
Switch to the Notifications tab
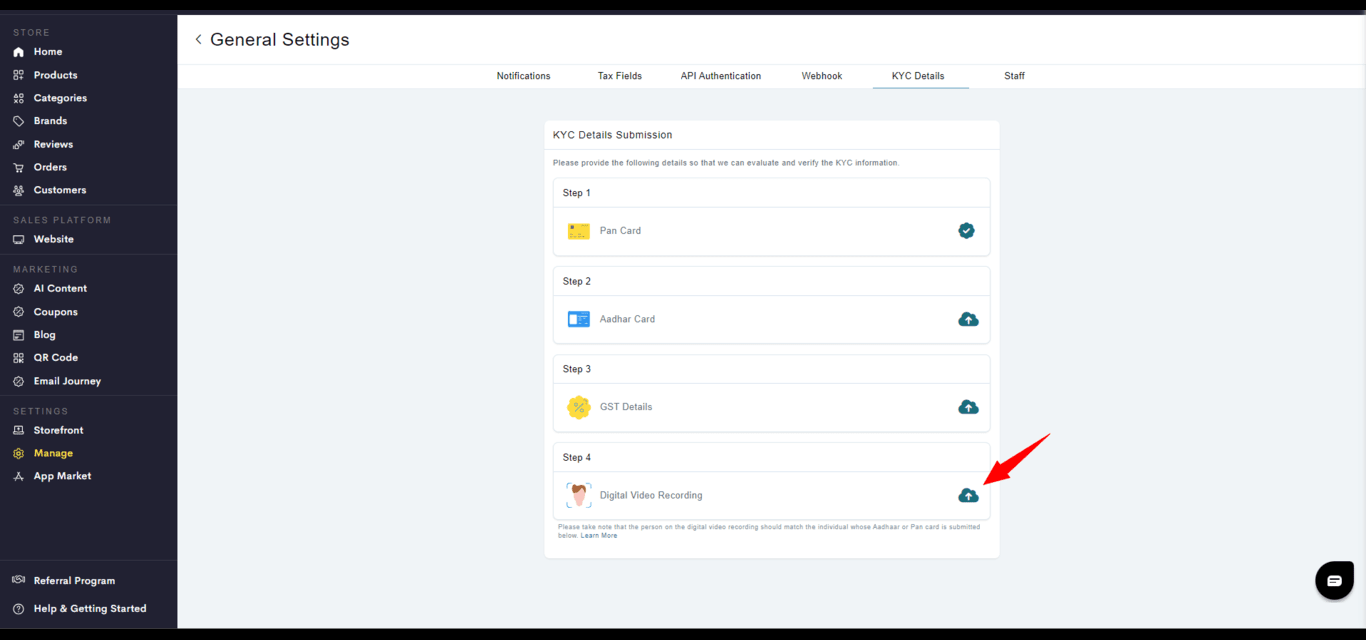(x=523, y=76)
